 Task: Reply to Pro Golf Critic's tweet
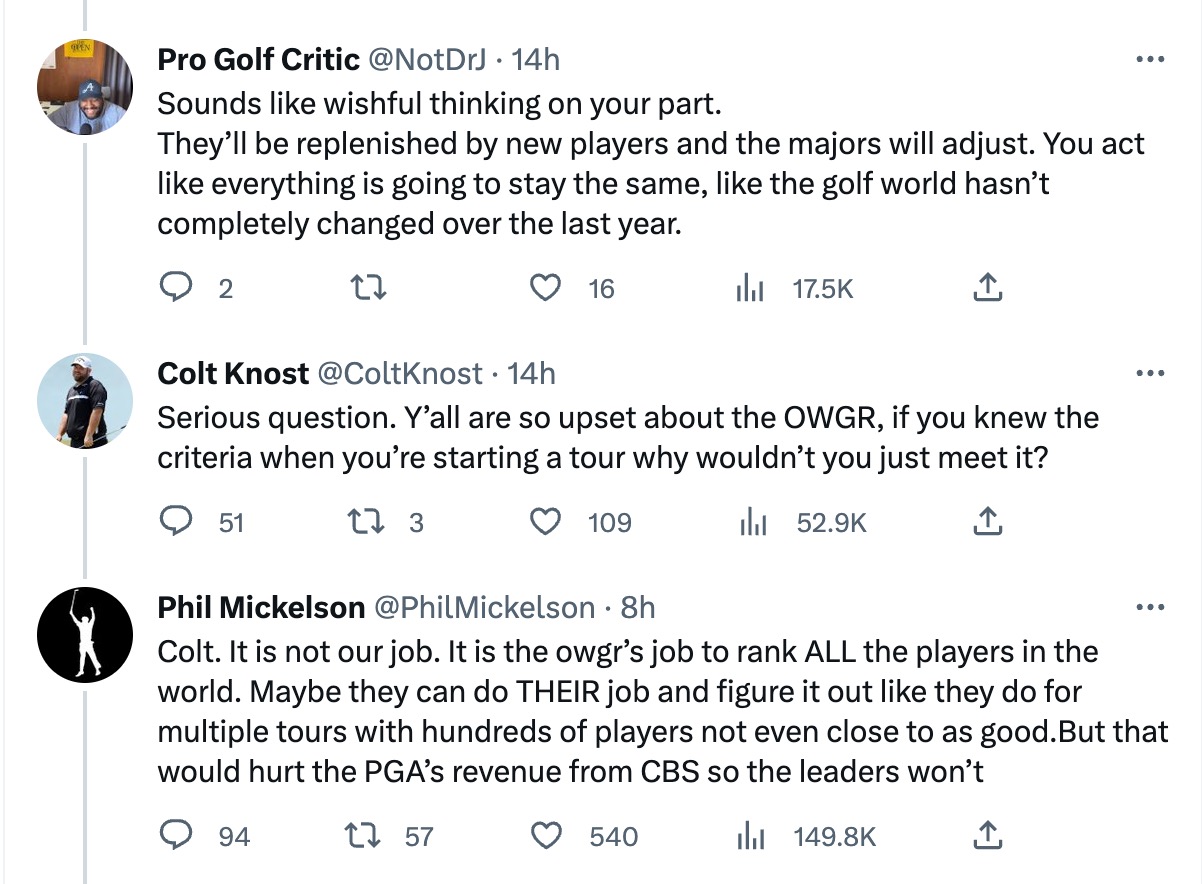click(x=177, y=289)
